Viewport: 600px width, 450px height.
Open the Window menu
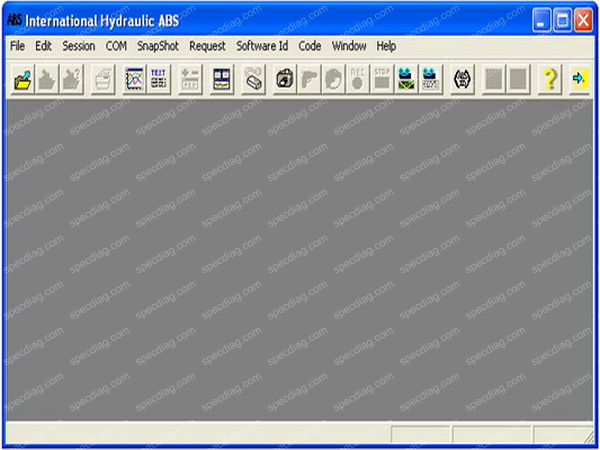(349, 46)
